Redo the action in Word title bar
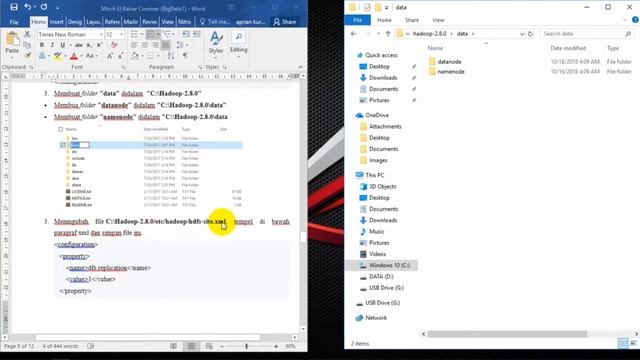The image size is (640, 360). coord(44,7)
